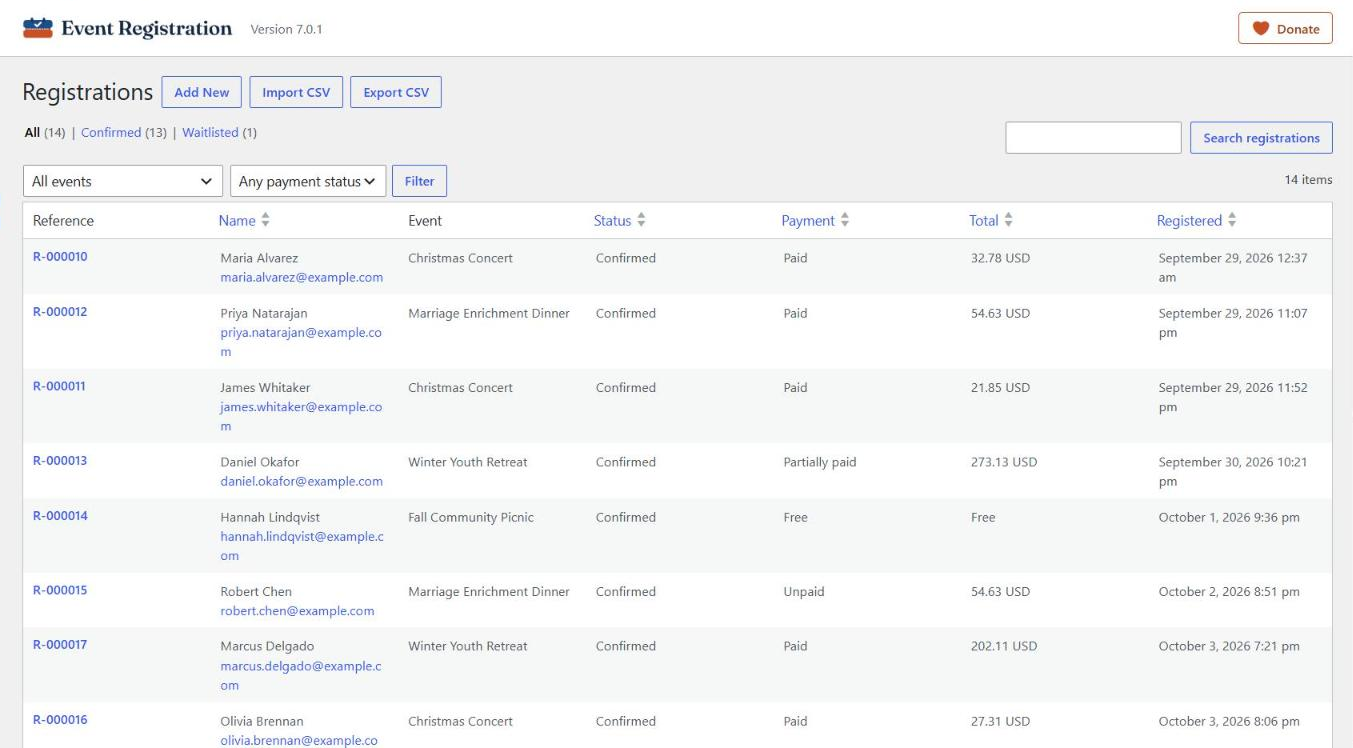1353x748 pixels.
Task: Click the 'Partially paid' payment cell
Action: coord(820,462)
